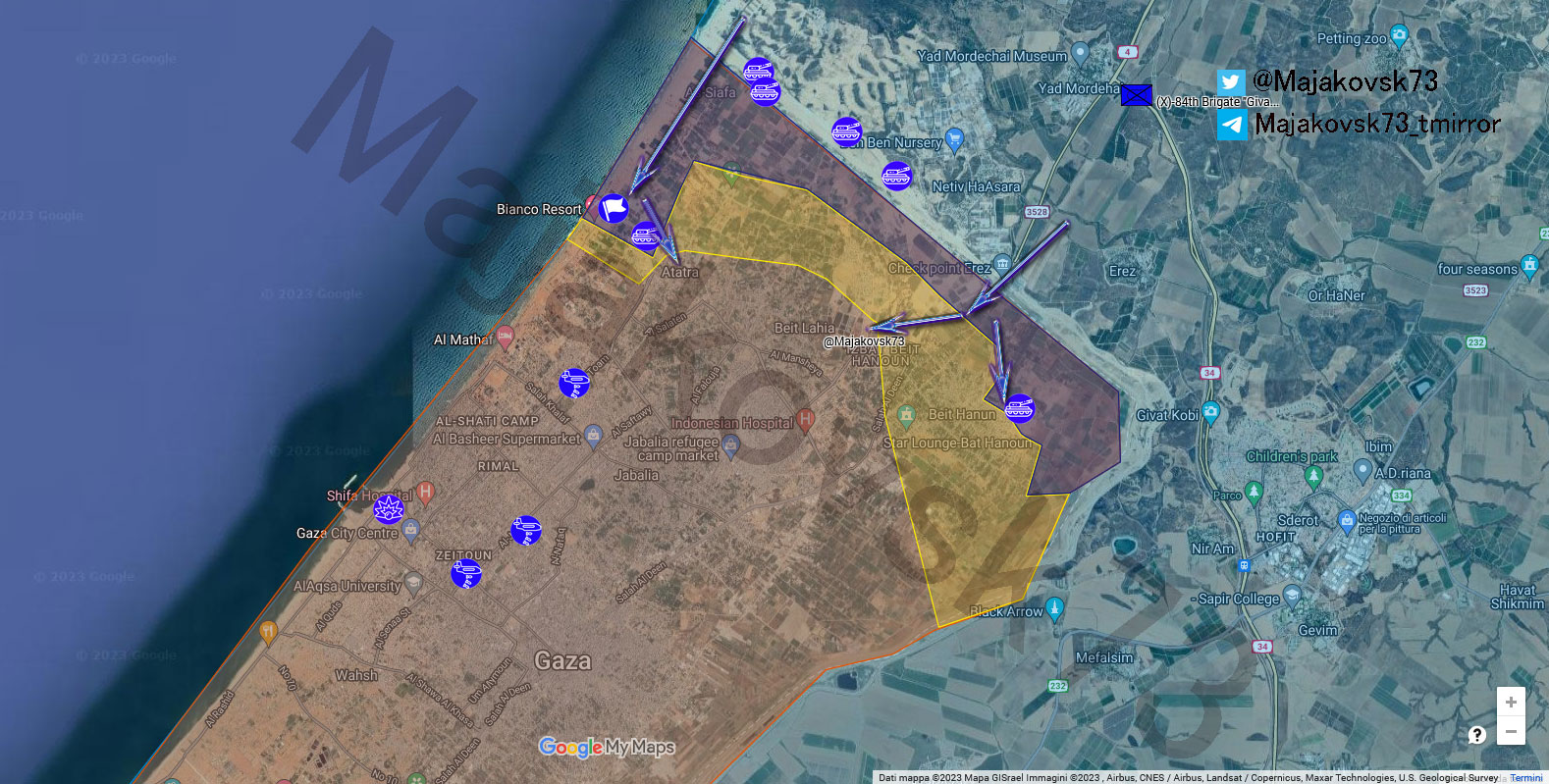Viewport: 1549px width, 784px height.
Task: Select the tank marker east of Beit Hanun
Action: click(x=1020, y=407)
